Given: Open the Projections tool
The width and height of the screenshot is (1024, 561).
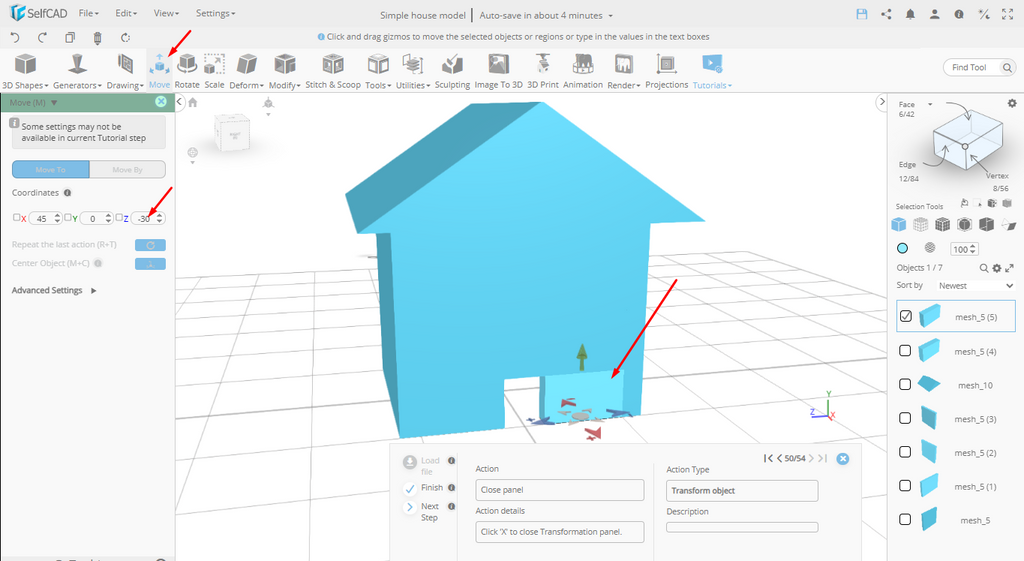Looking at the screenshot, I should [666, 71].
